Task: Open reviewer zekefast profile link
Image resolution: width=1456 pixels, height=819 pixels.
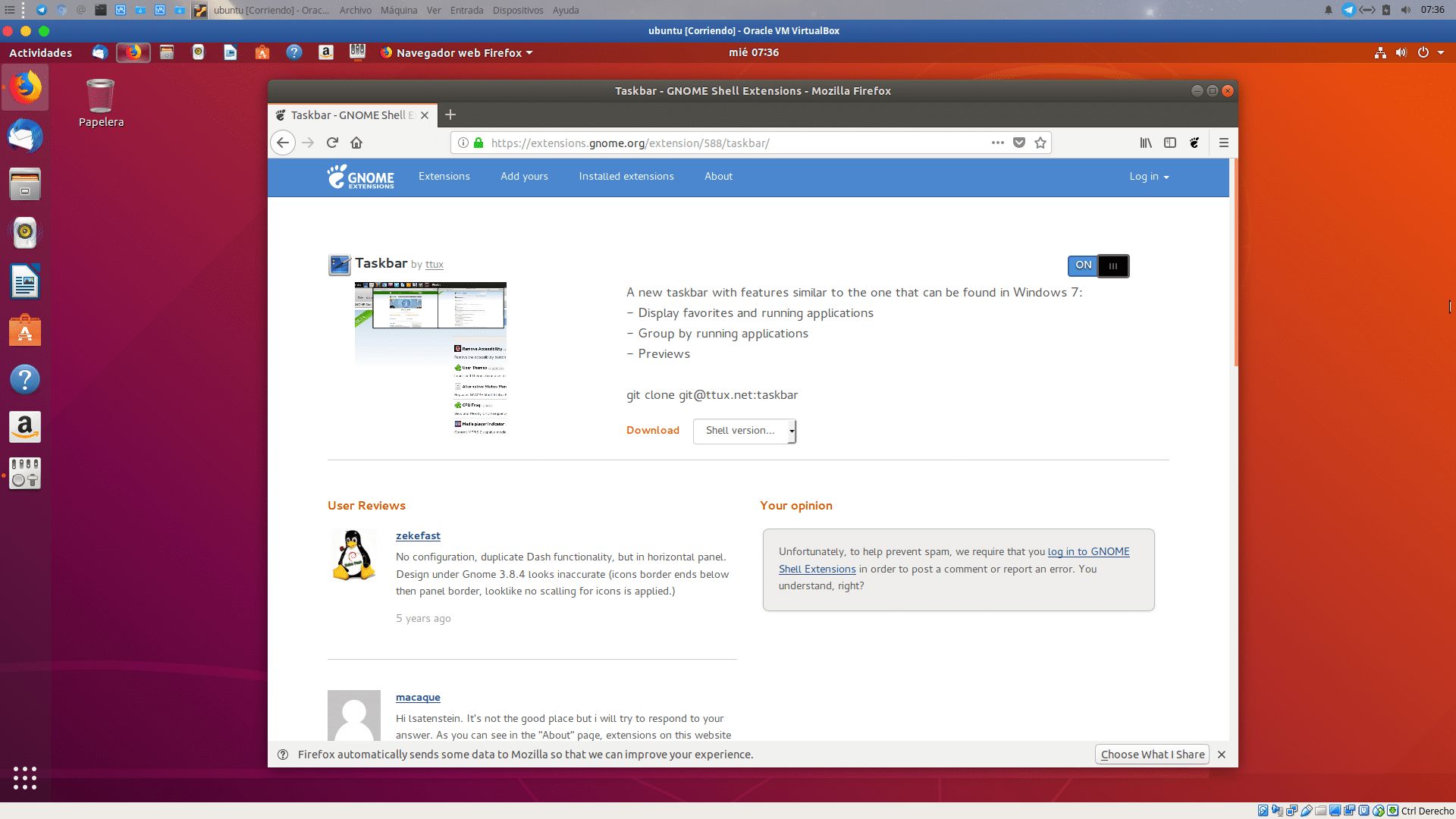Action: point(418,535)
